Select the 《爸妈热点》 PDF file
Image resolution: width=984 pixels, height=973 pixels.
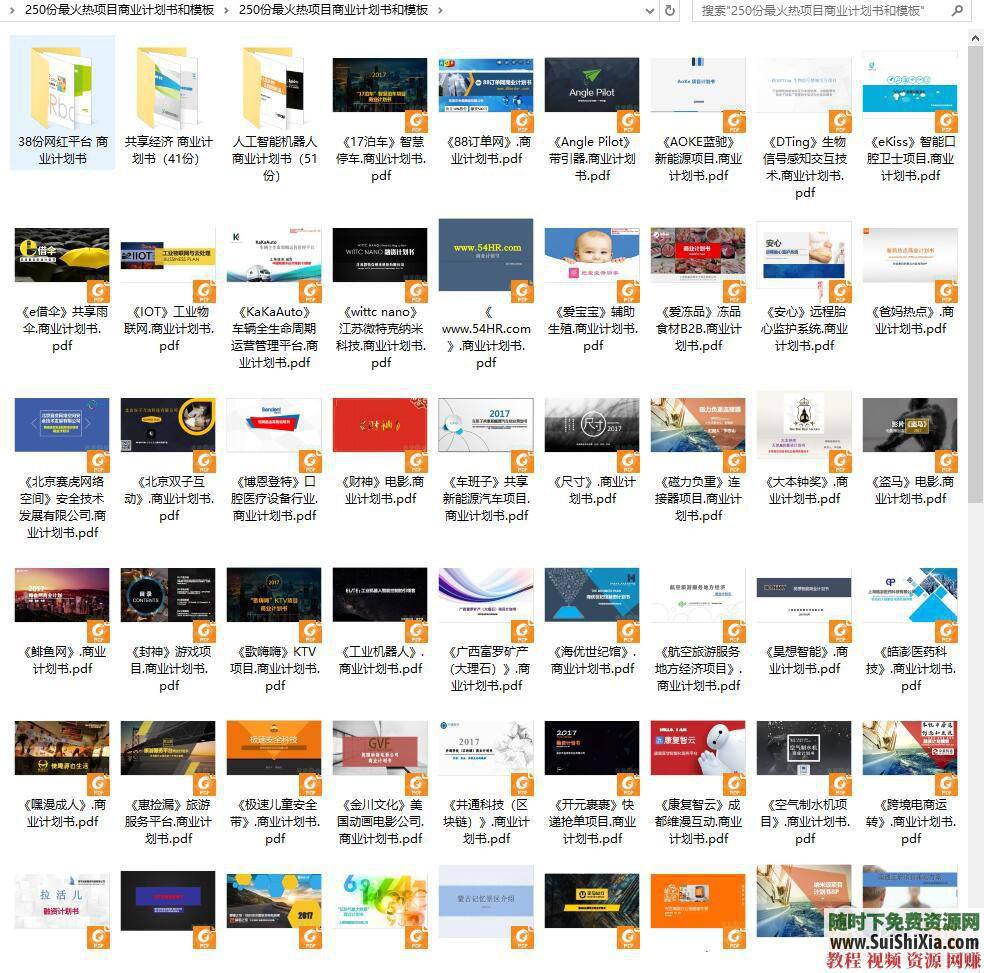click(x=911, y=281)
